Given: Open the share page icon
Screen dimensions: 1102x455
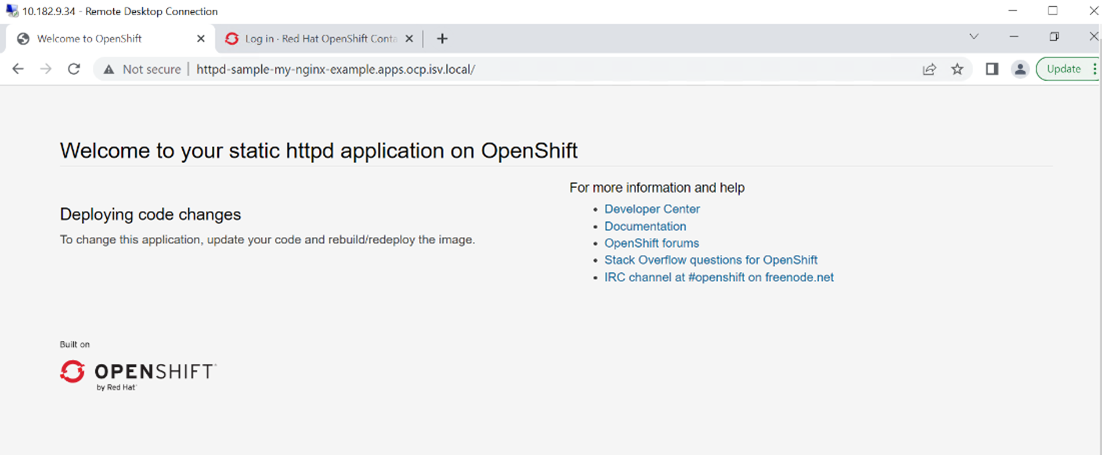Looking at the screenshot, I should click(x=929, y=69).
